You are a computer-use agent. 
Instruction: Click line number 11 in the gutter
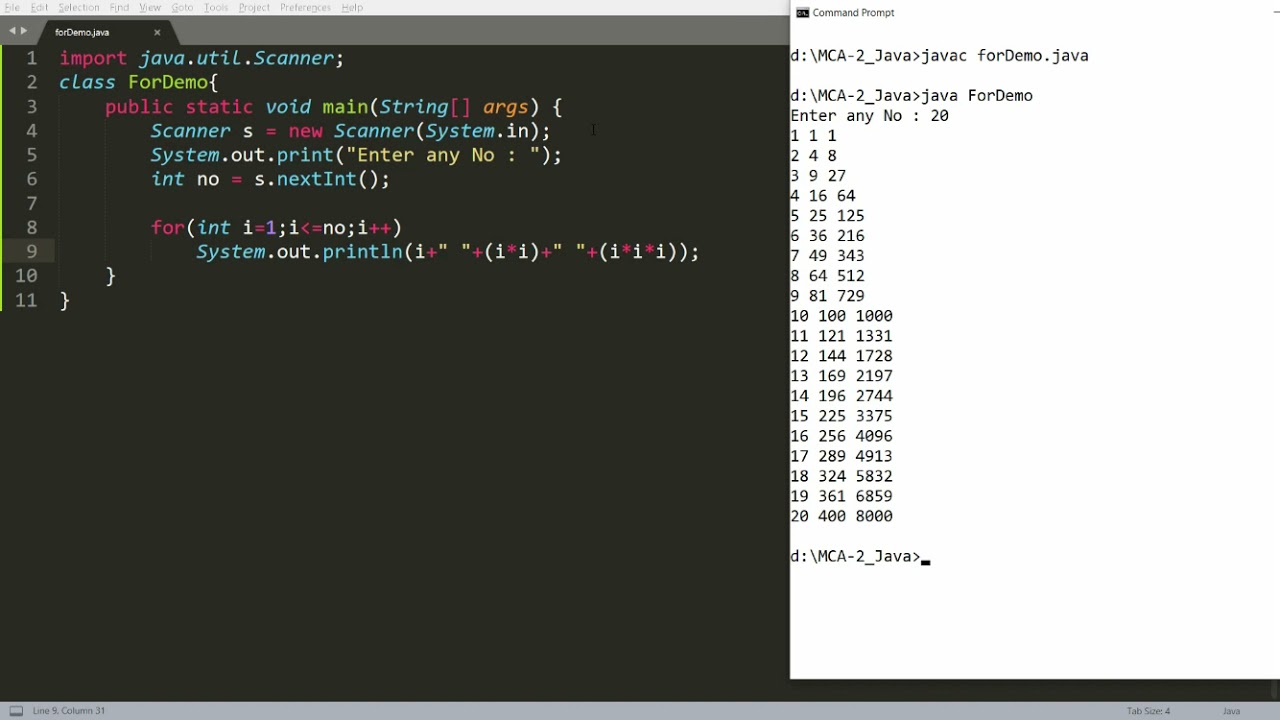[26, 300]
